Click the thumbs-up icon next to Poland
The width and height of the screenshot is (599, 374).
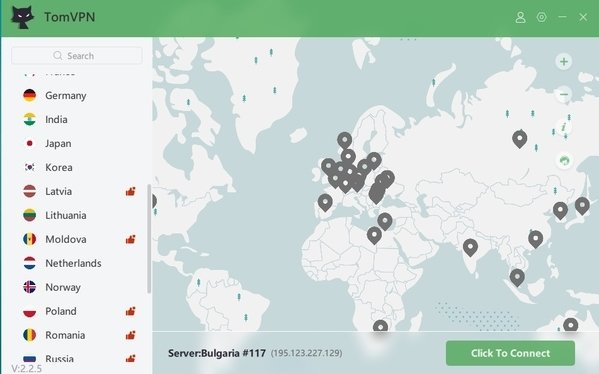pyautogui.click(x=131, y=311)
